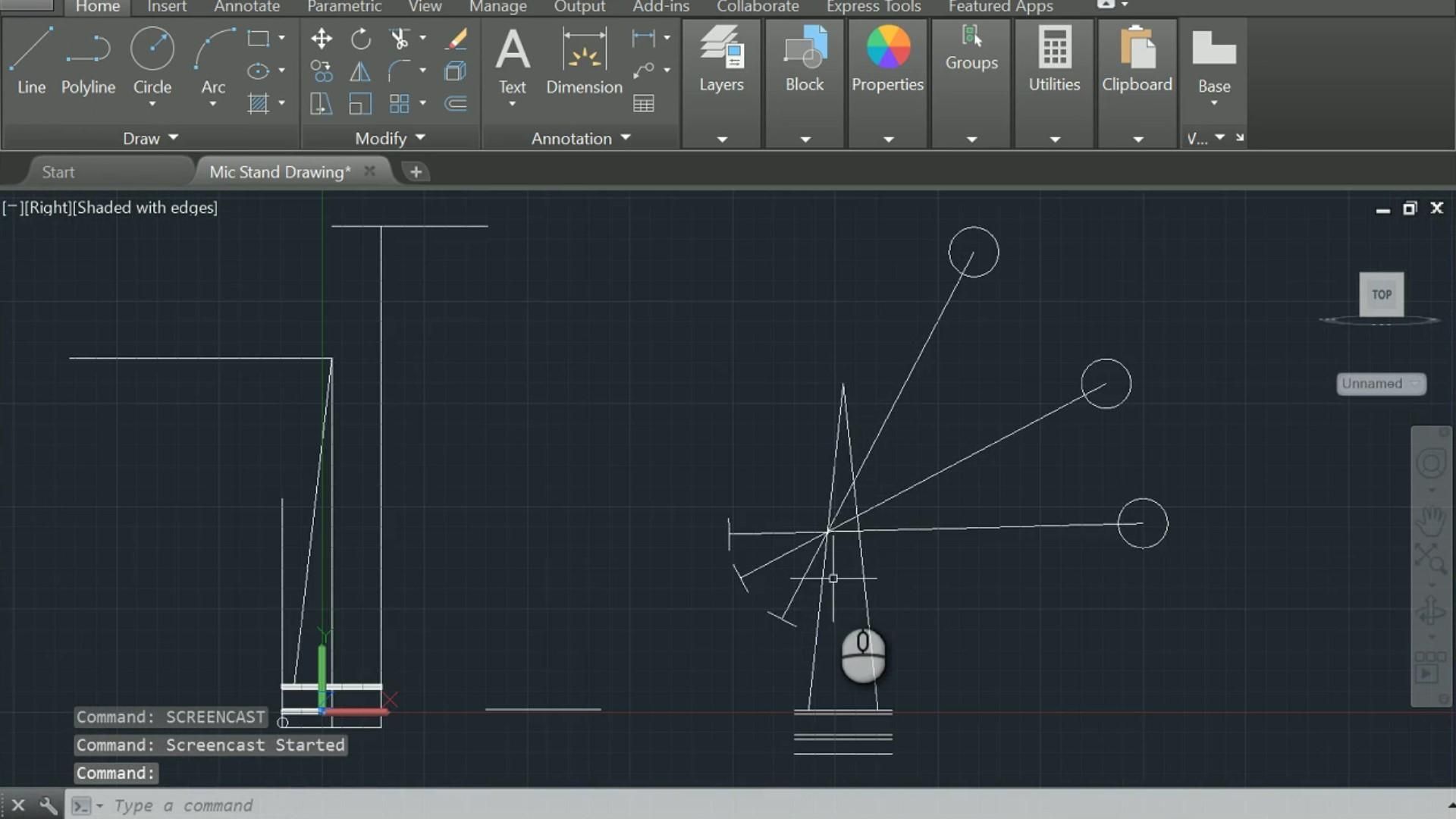Image resolution: width=1456 pixels, height=819 pixels.
Task: Select the Line drawing tool
Action: [x=31, y=61]
